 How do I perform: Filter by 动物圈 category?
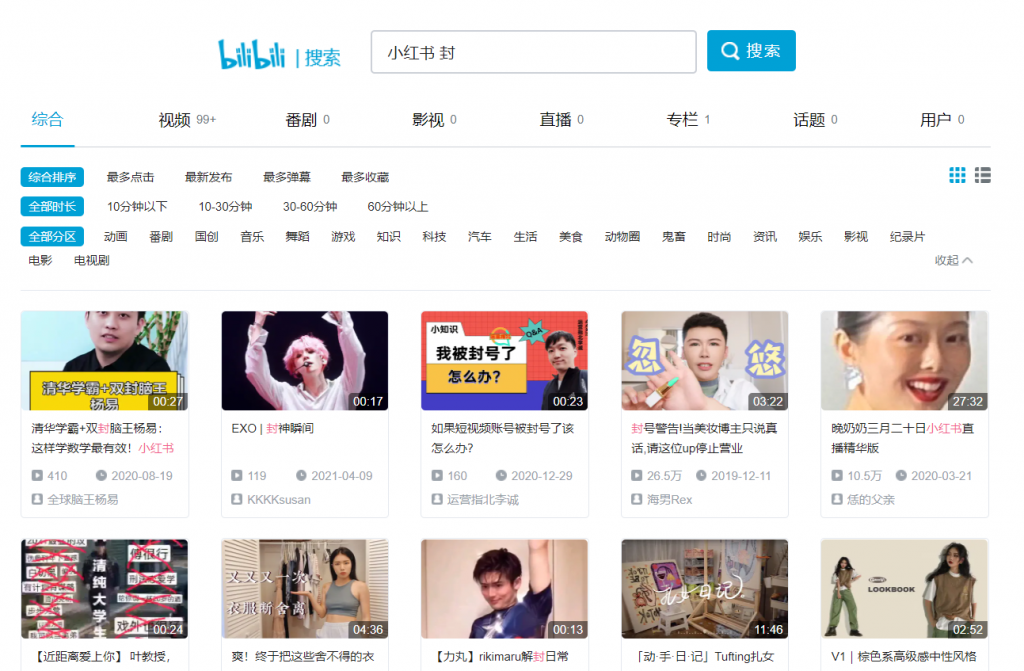622,237
